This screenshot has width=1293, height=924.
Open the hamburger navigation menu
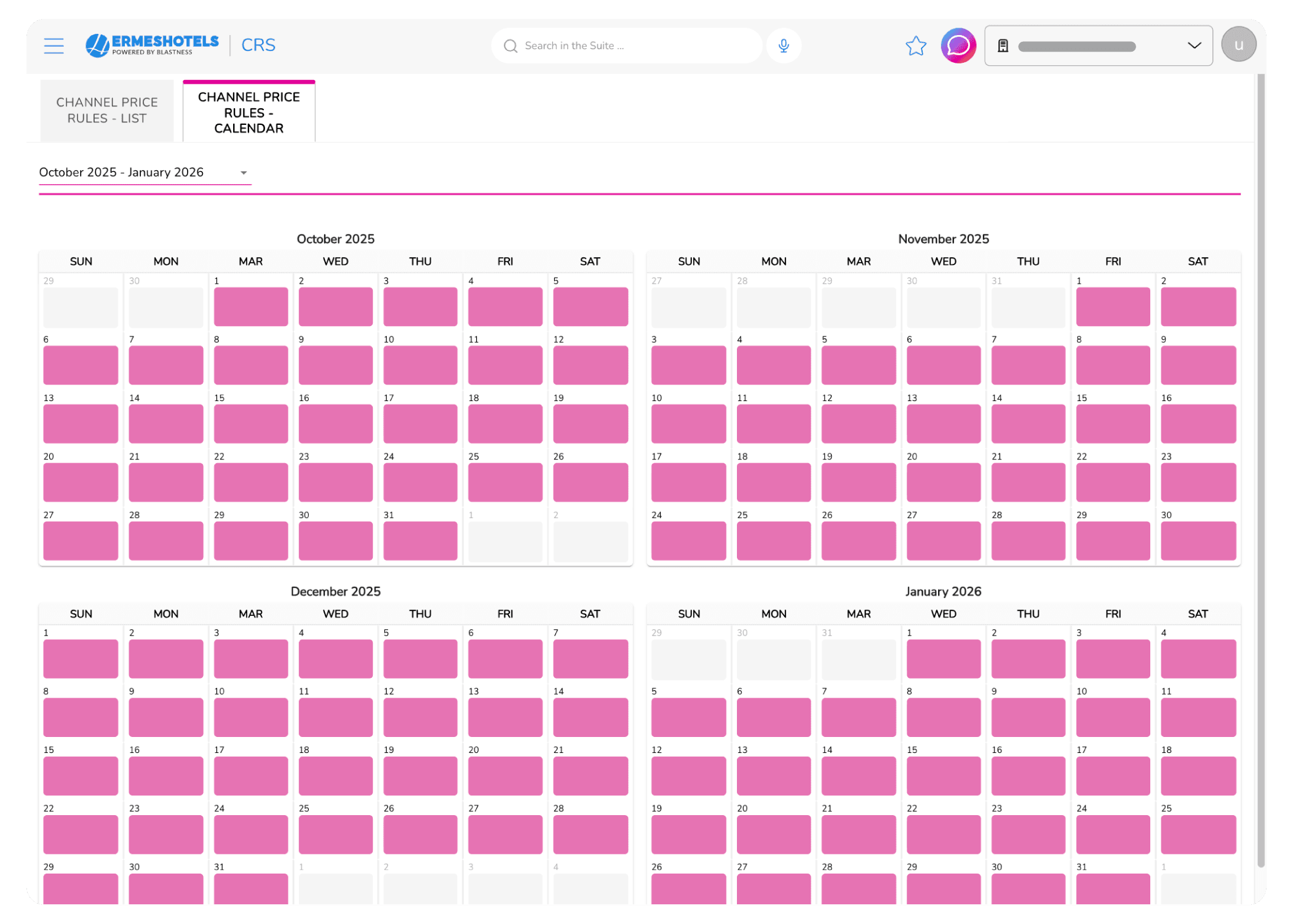pos(54,46)
